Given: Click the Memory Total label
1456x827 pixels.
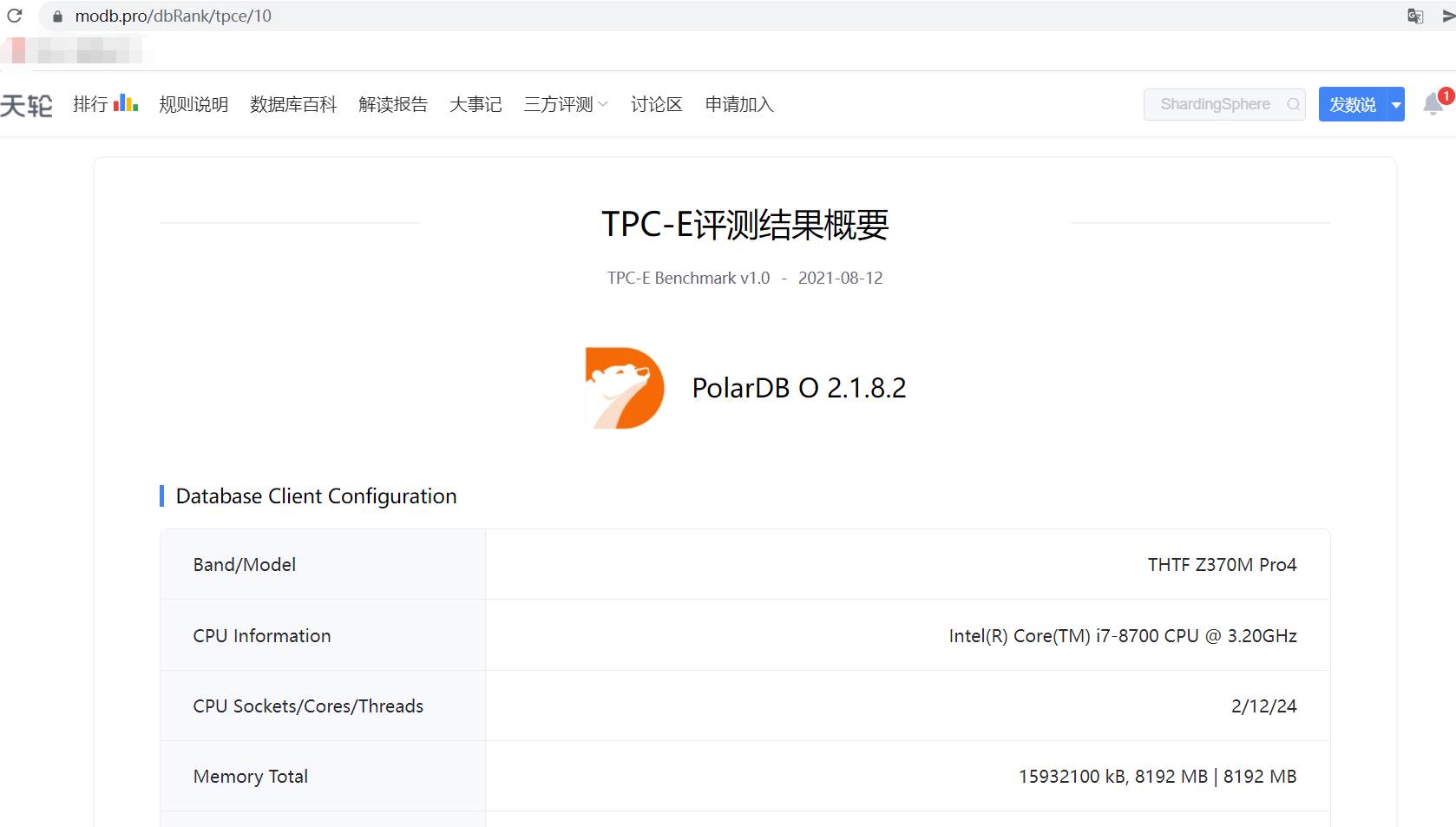Looking at the screenshot, I should (251, 777).
